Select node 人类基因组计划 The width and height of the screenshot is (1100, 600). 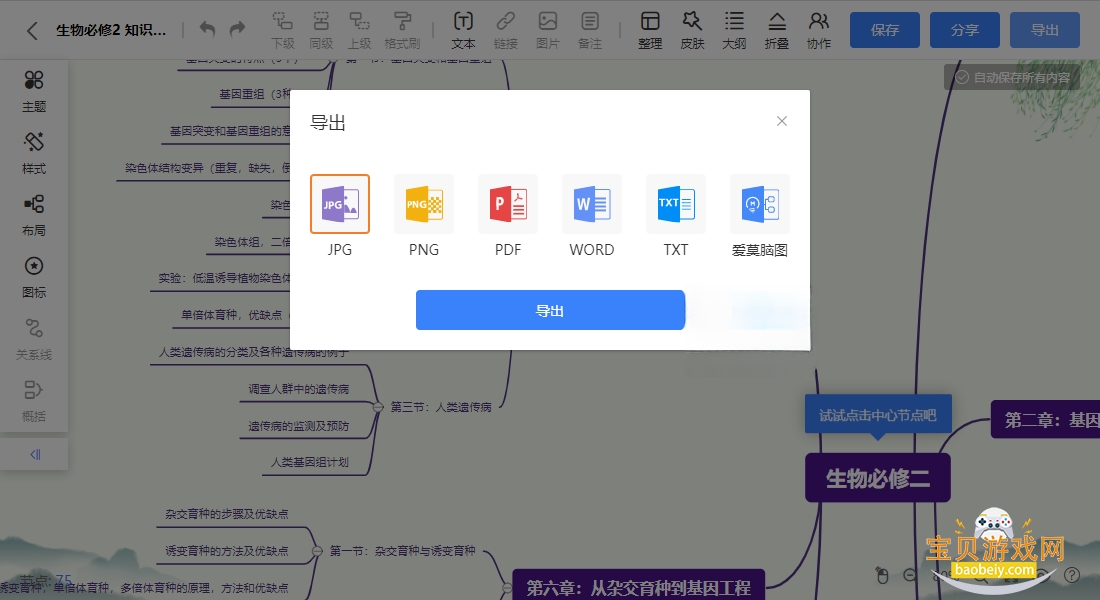(309, 462)
